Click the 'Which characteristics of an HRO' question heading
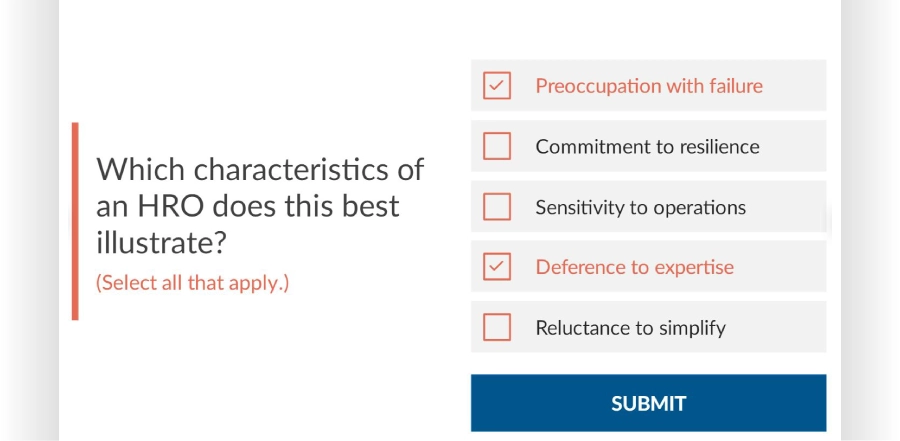 click(260, 206)
